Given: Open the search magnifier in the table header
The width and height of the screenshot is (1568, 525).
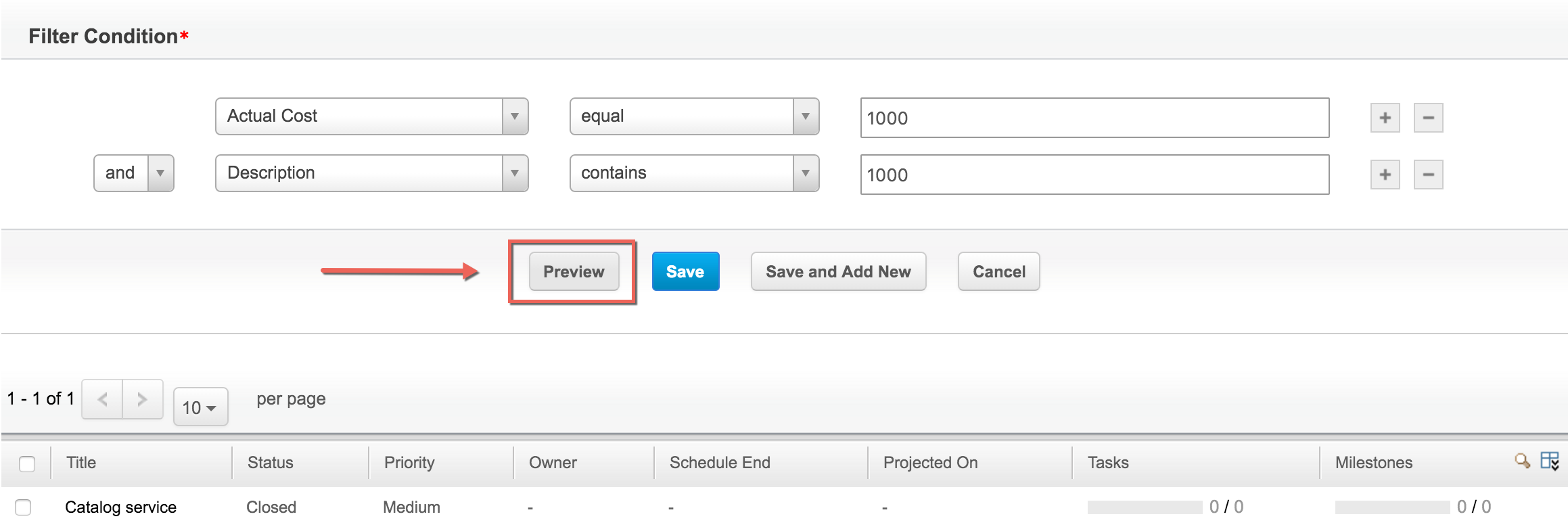Looking at the screenshot, I should [1522, 462].
